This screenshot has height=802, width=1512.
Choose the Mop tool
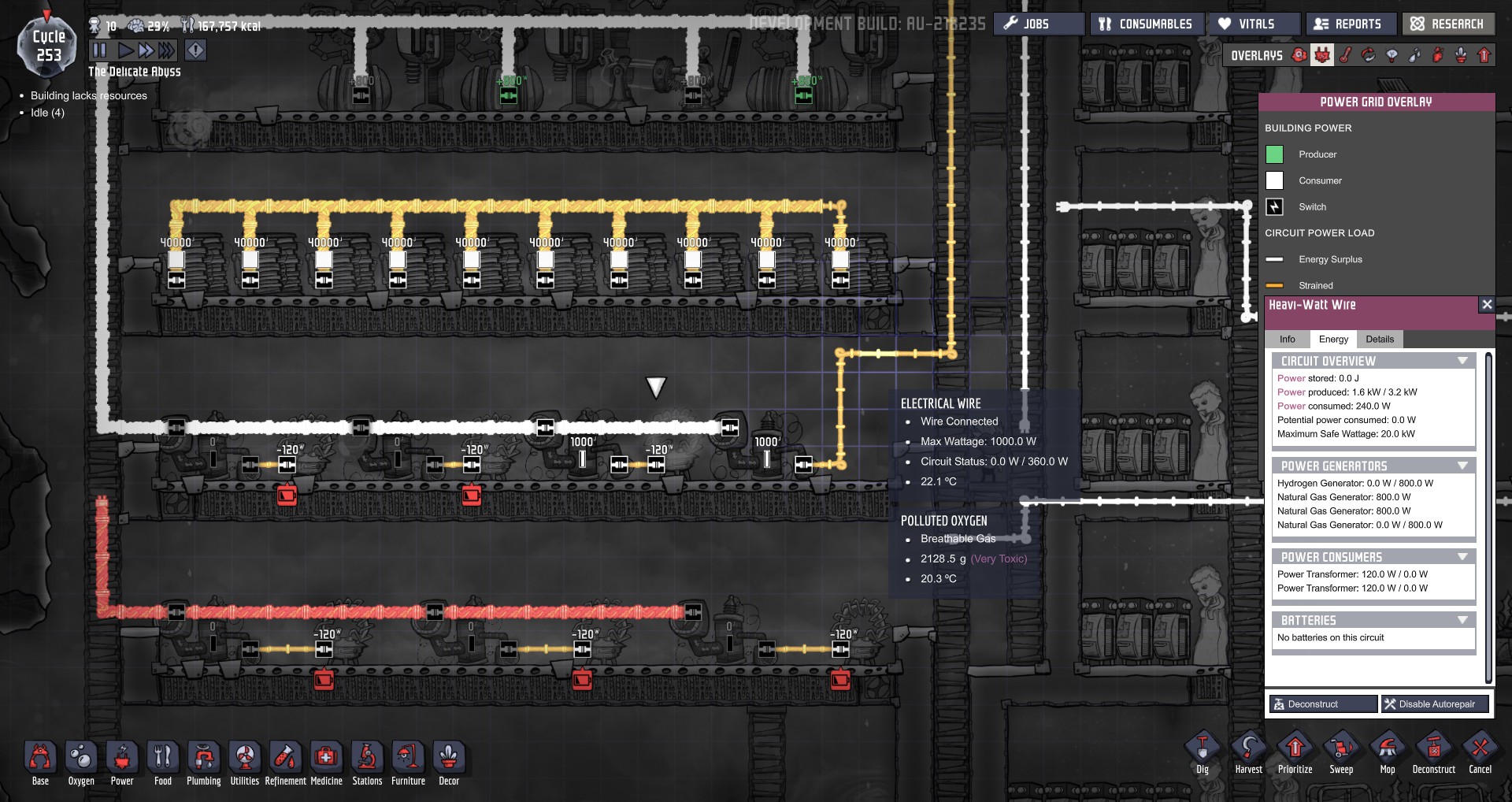[1388, 748]
